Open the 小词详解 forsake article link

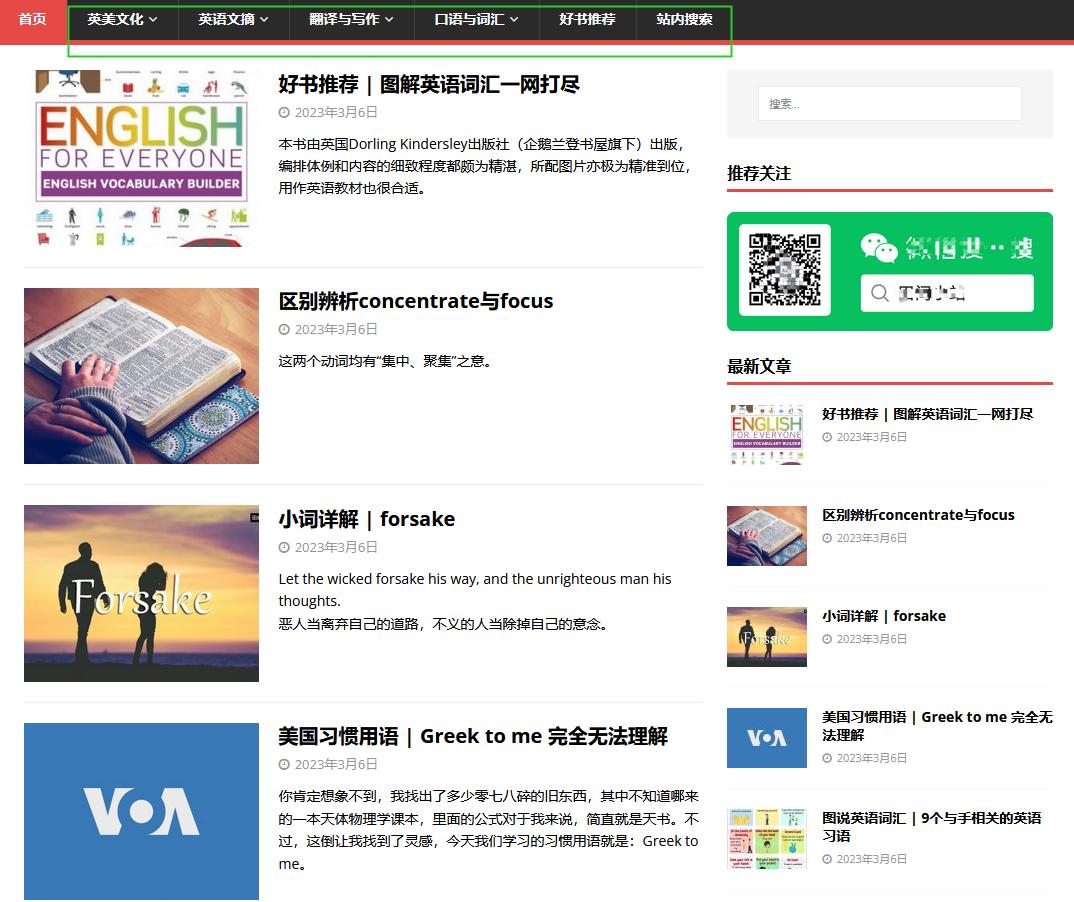[366, 518]
